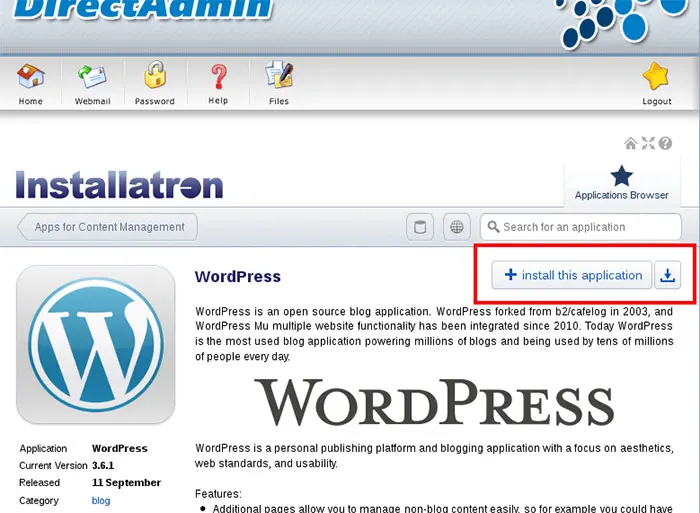This screenshot has width=700, height=513.
Task: Click the Installatron logo
Action: coord(119,184)
